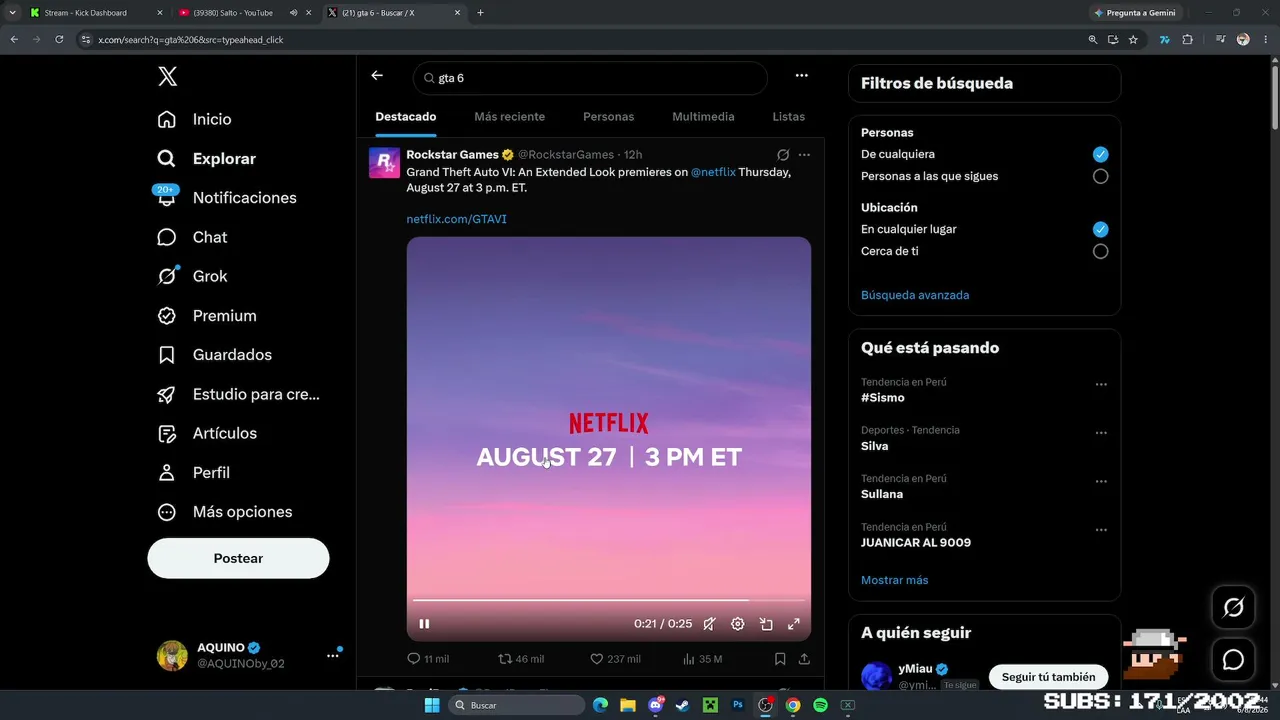Viewport: 1280px width, 720px height.
Task: Click the Estudio para creadores rocket icon
Action: [x=167, y=394]
